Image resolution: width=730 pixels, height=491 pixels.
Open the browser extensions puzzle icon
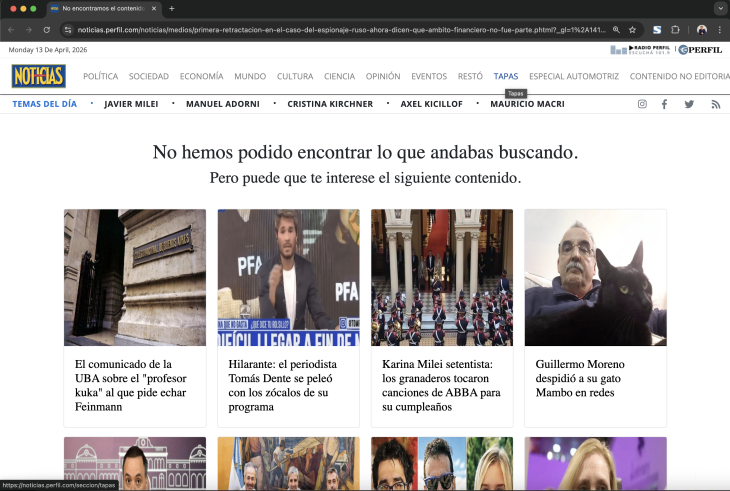click(676, 30)
